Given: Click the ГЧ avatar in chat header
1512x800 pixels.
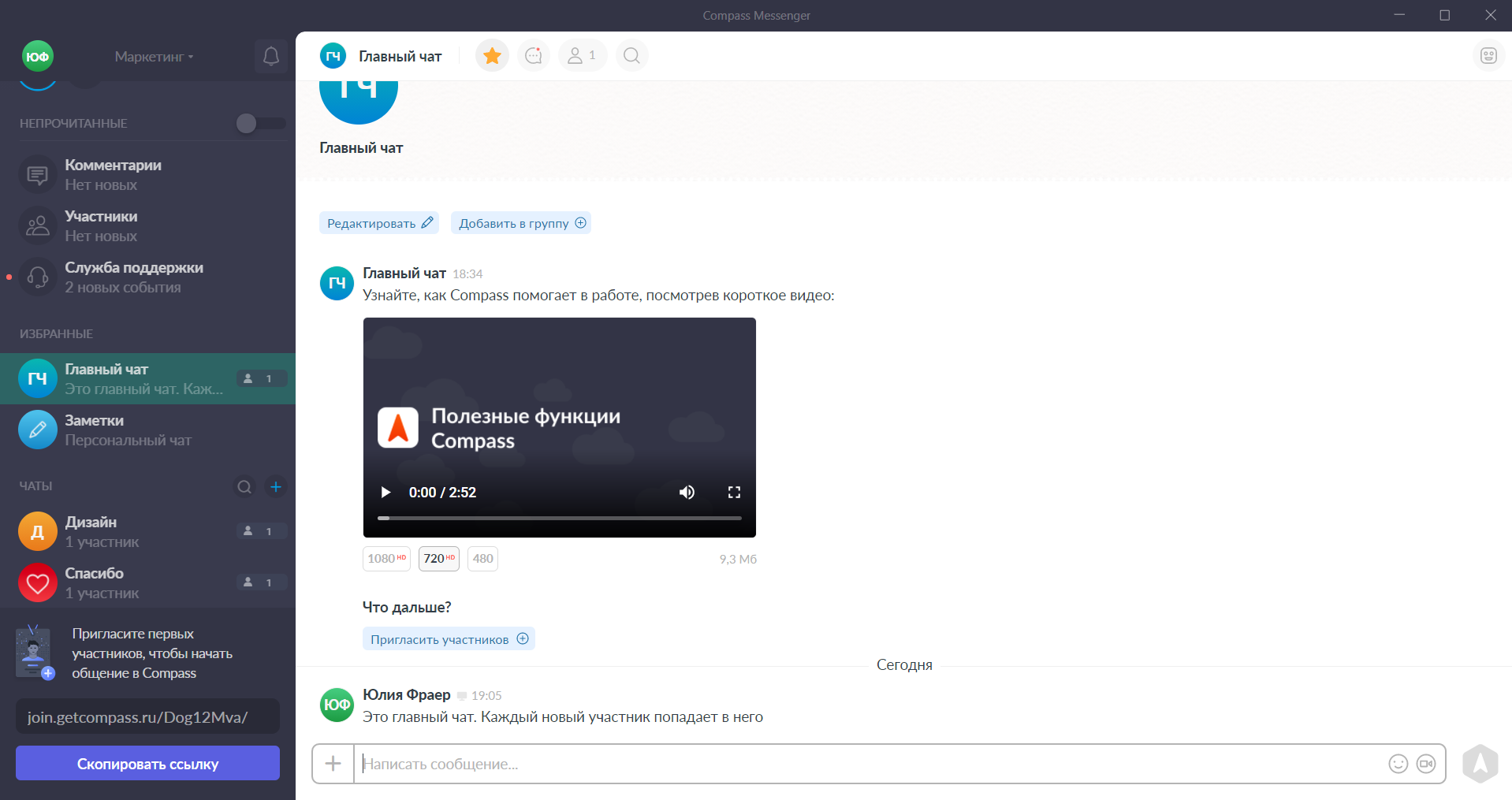Looking at the screenshot, I should [x=333, y=56].
